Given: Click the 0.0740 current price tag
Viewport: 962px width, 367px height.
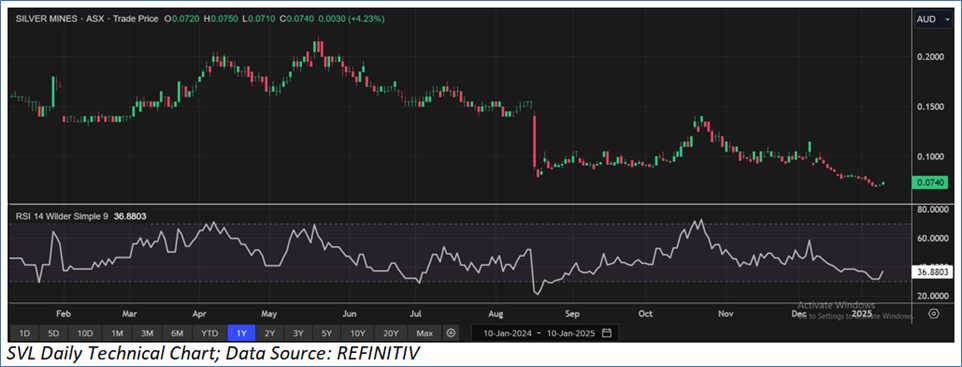Looking at the screenshot, I should [x=930, y=182].
